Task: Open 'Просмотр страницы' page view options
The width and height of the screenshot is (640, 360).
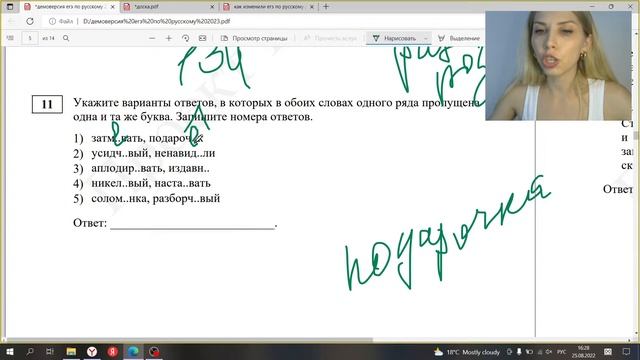Action: pos(254,38)
